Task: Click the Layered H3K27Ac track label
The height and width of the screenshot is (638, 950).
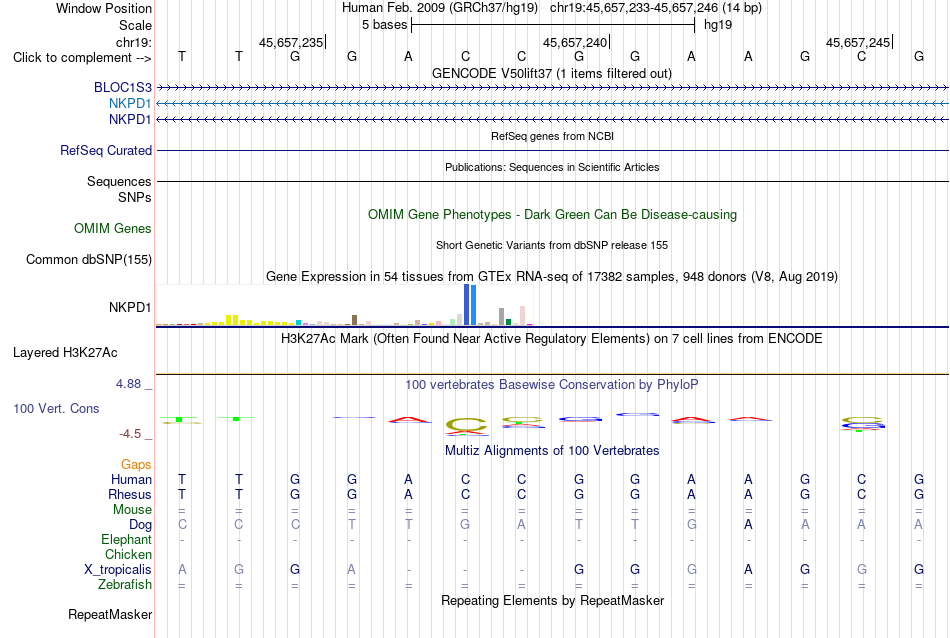Action: coord(65,353)
